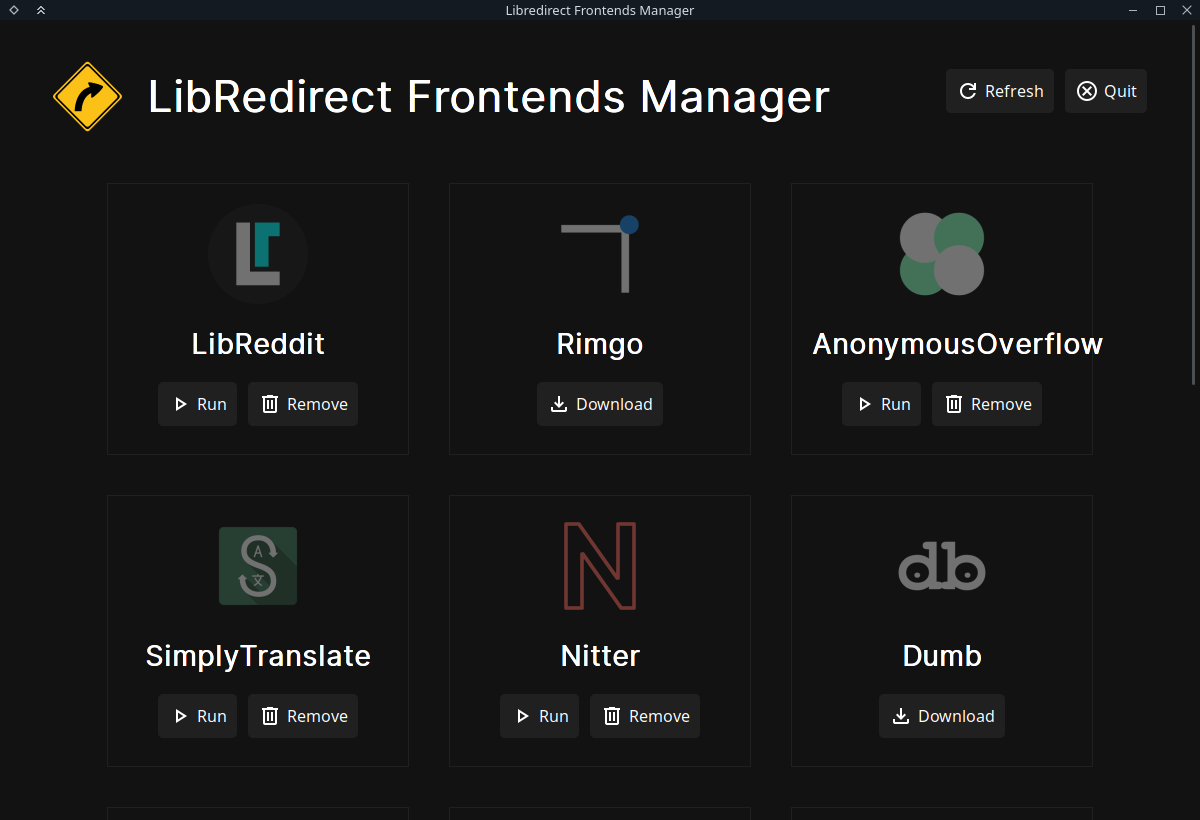Click the Nitter red N logo
Viewport: 1200px width, 820px height.
tap(600, 566)
